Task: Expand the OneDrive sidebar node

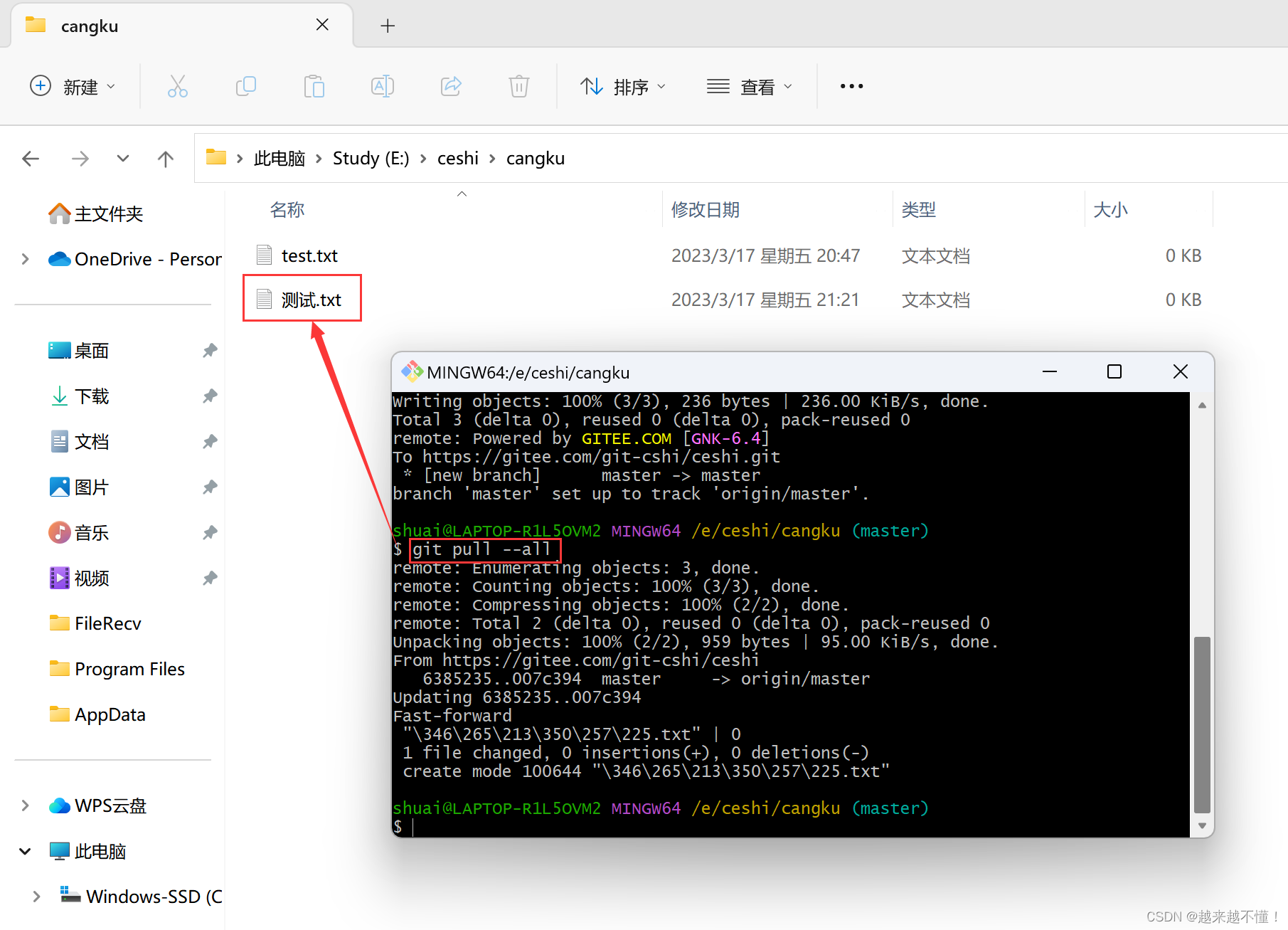Action: pyautogui.click(x=25, y=259)
